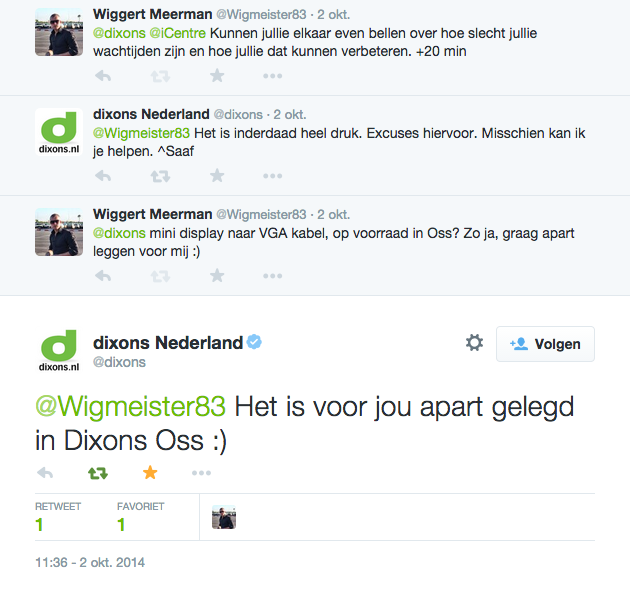Open more options on dixons 'Excuses hiervoor' tweet
Image resolution: width=630 pixels, height=598 pixels.
(272, 176)
